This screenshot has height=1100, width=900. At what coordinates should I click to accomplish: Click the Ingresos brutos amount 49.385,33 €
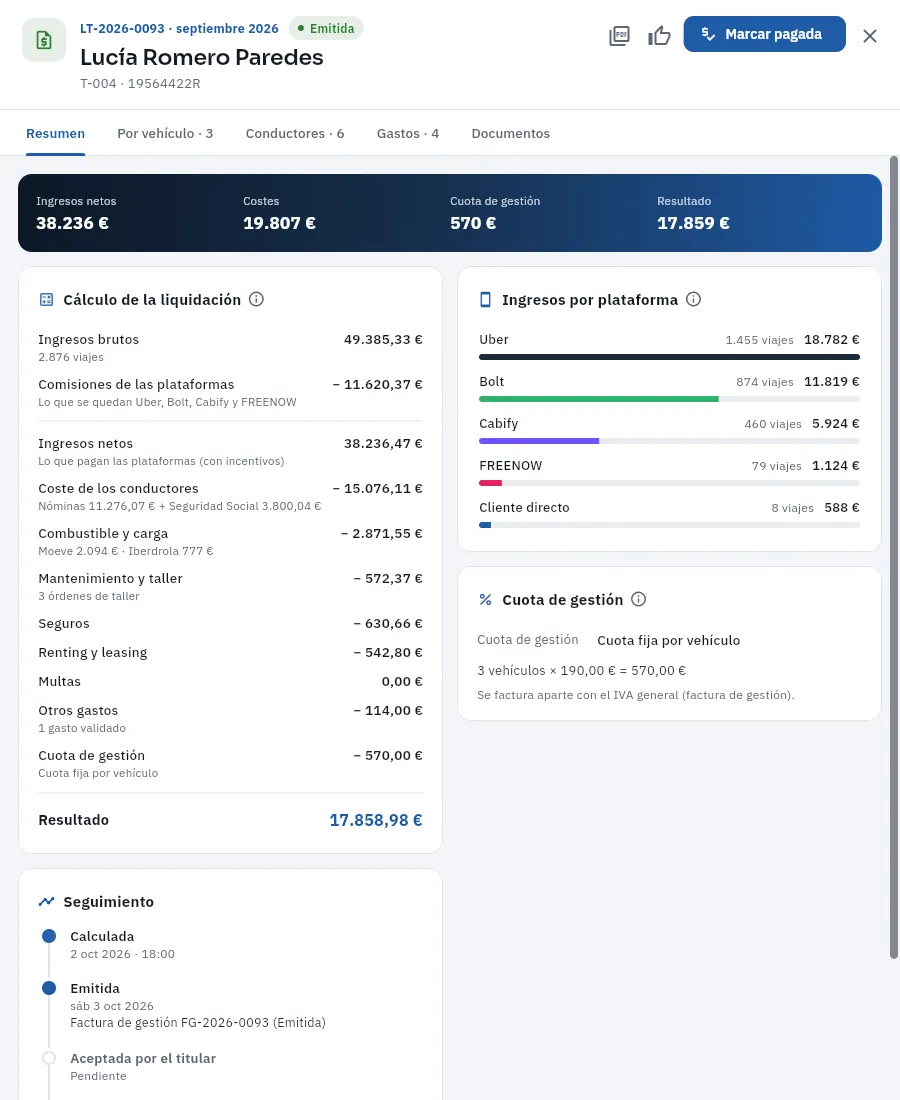tap(383, 340)
